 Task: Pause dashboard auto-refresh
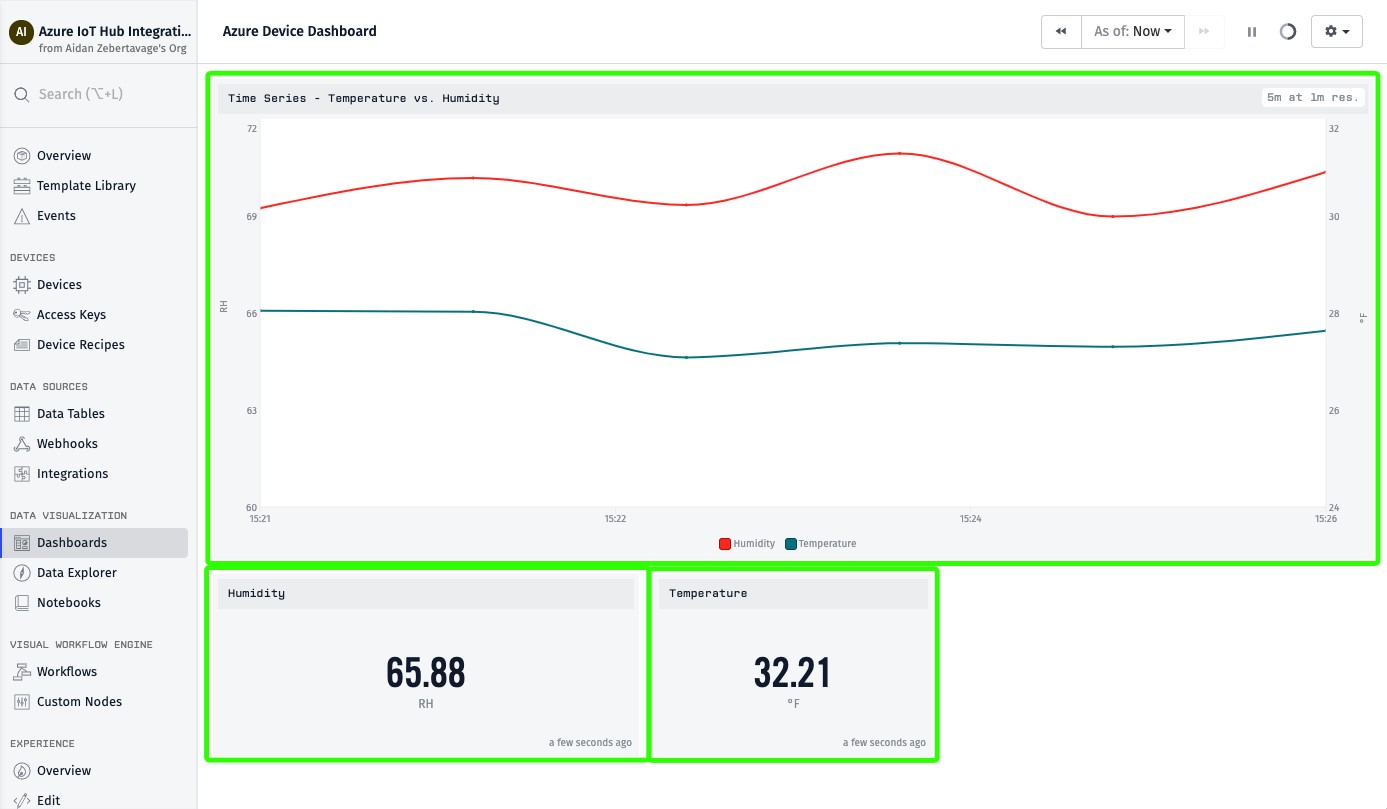point(1252,32)
